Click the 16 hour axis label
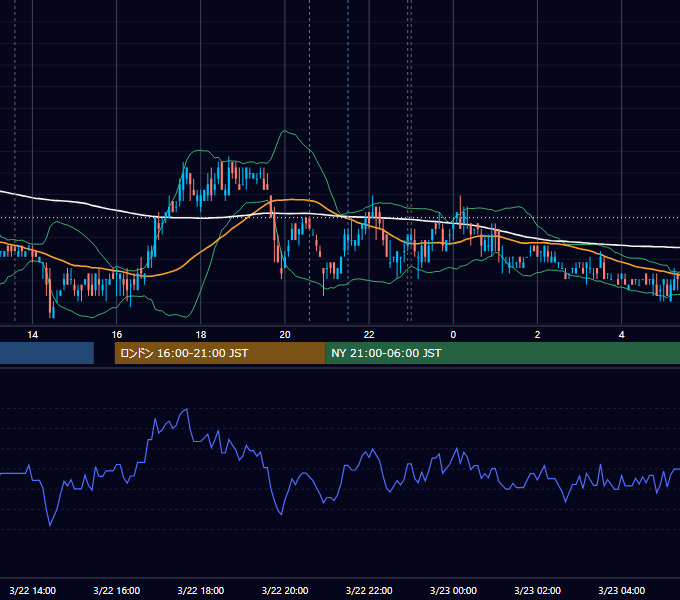Screen dimensions: 680x600 click(117, 335)
